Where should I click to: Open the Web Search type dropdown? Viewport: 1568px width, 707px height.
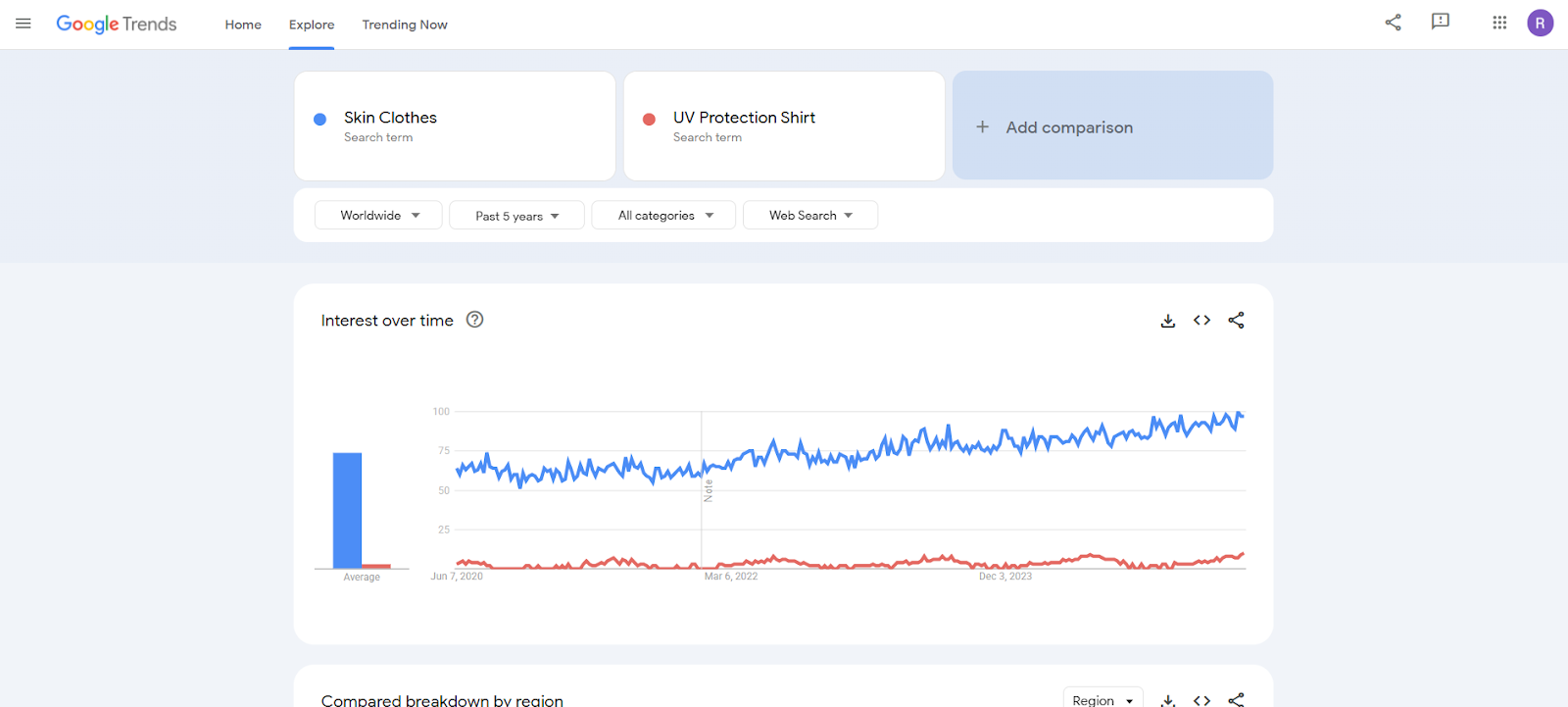tap(810, 215)
